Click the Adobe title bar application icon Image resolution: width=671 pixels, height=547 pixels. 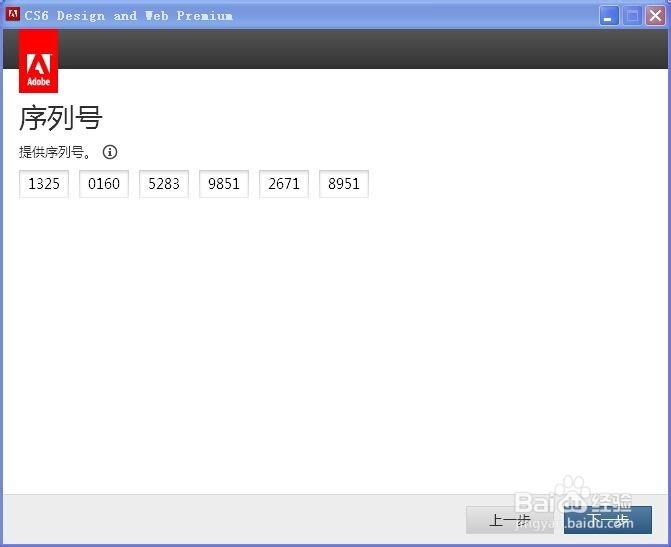(13, 15)
